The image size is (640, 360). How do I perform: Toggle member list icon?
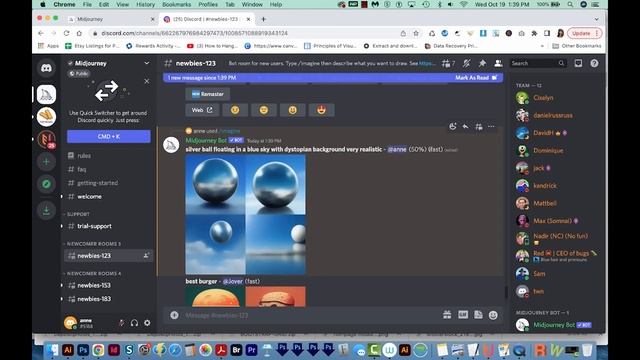498,63
